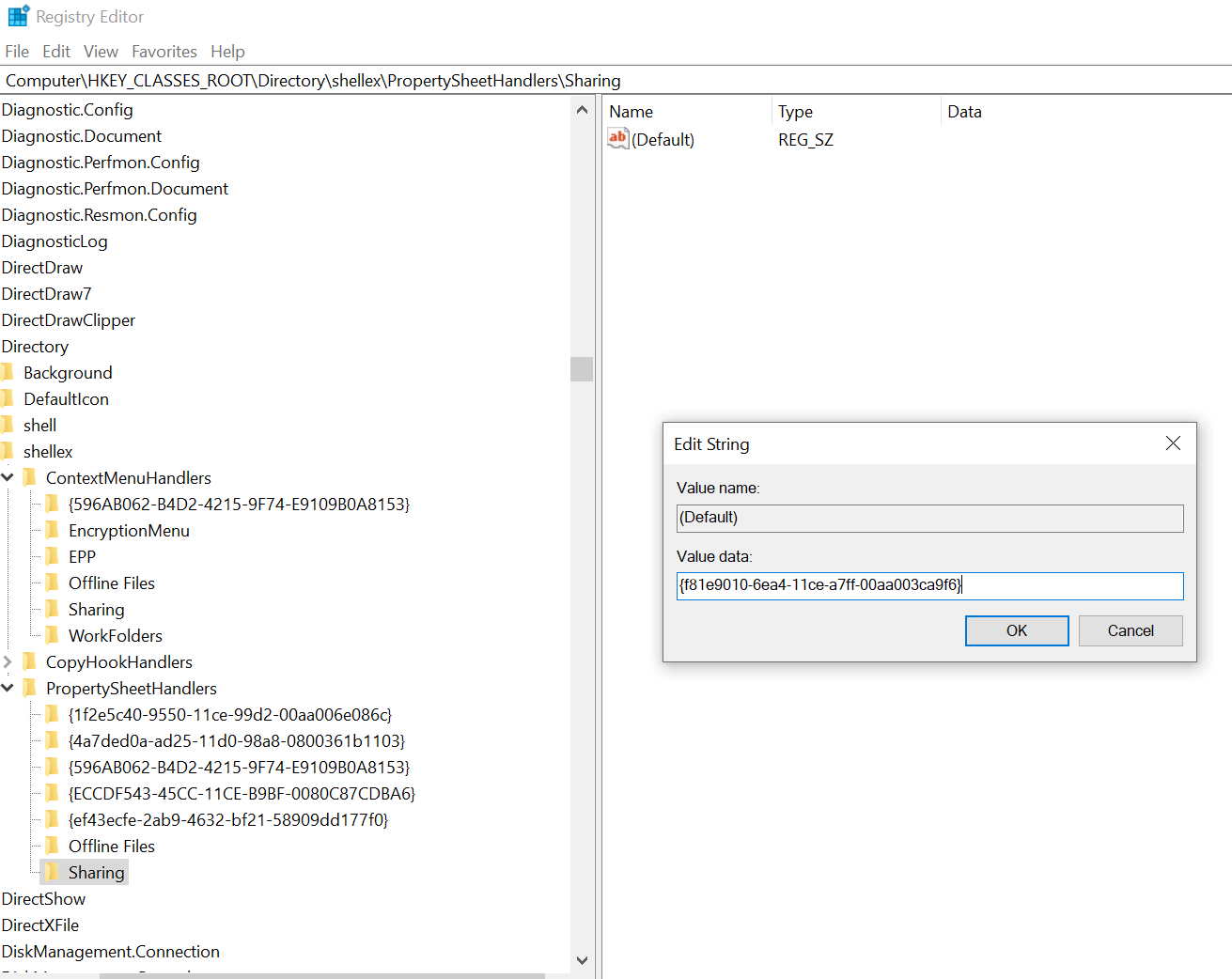The image size is (1232, 979).
Task: Click Offline Files folder icon under ContextMenuHandlers
Action: [x=53, y=583]
